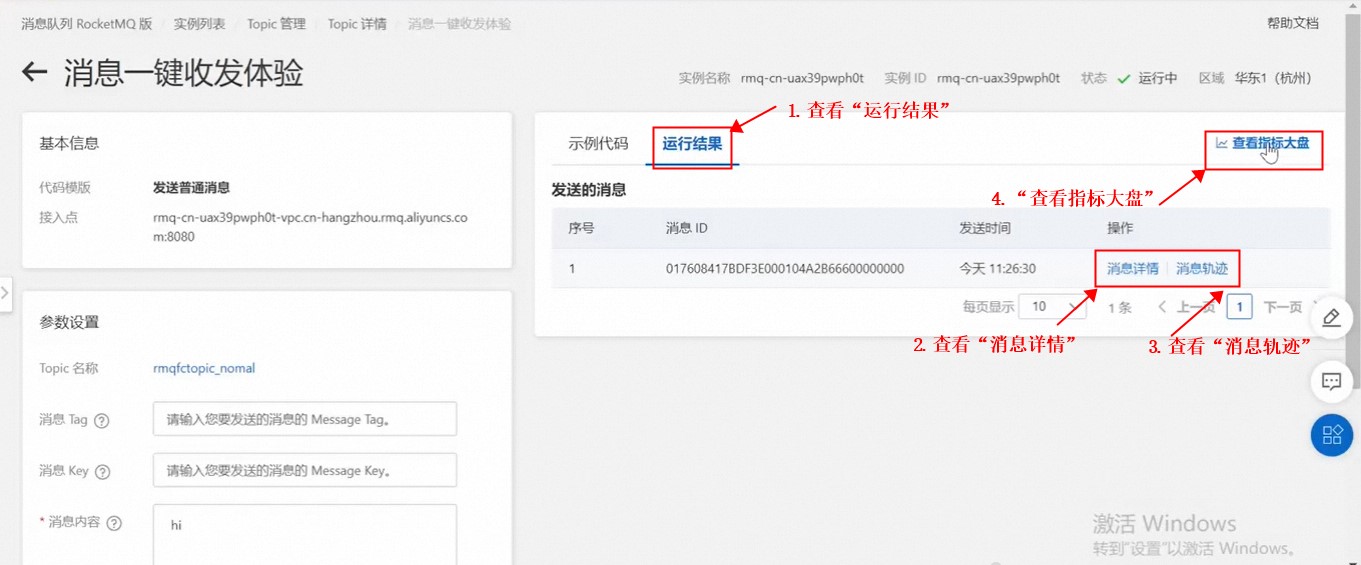The height and width of the screenshot is (565, 1361).
Task: Click the blue grid apps floating button
Action: pyautogui.click(x=1331, y=435)
